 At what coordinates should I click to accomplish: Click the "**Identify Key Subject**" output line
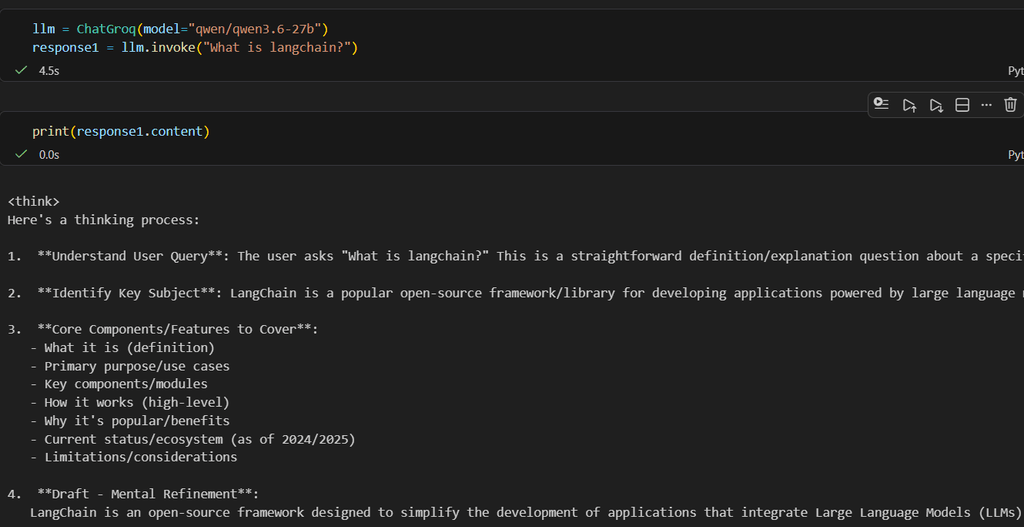click(x=515, y=293)
